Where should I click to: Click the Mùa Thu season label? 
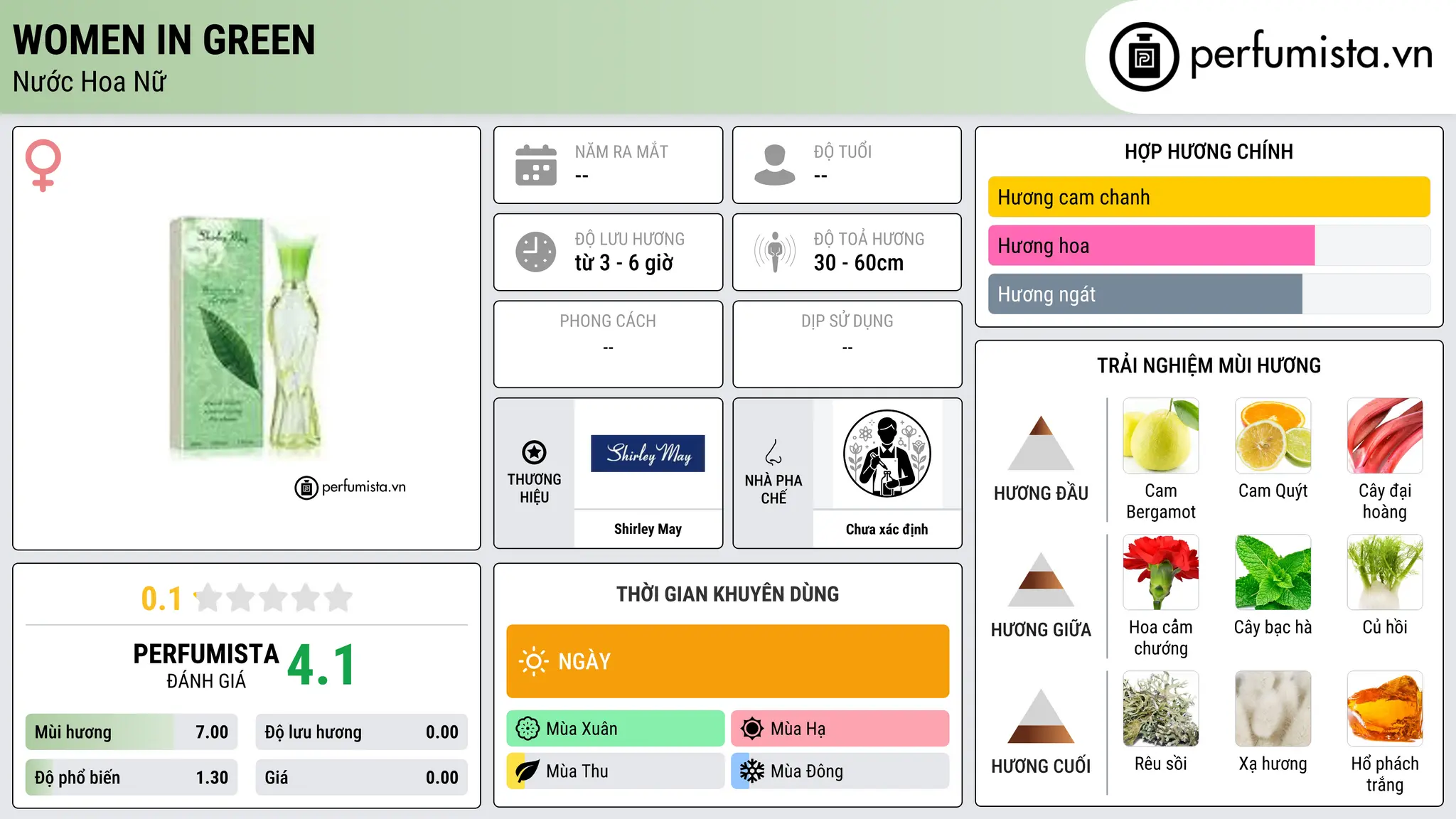(577, 771)
